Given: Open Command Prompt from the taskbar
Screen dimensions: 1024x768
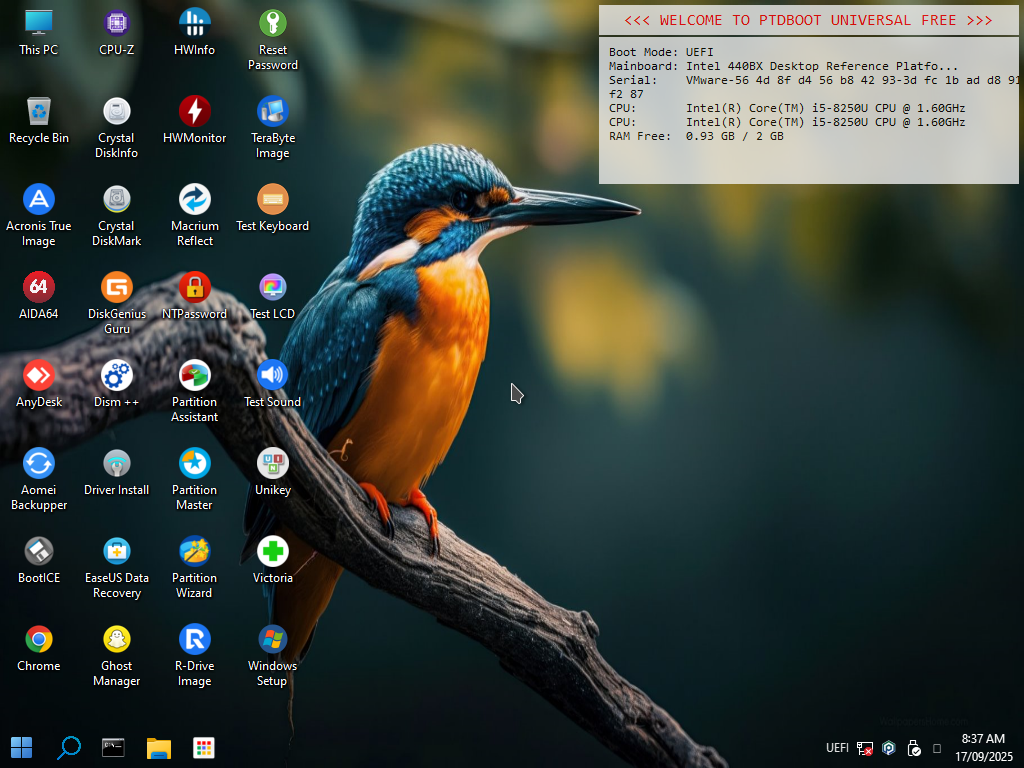Looking at the screenshot, I should (x=113, y=747).
